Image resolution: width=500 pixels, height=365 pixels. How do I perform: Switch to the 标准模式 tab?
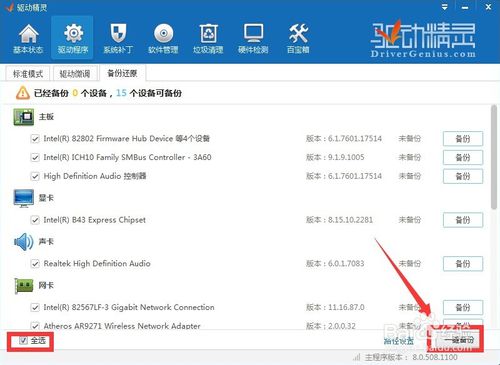[28, 74]
